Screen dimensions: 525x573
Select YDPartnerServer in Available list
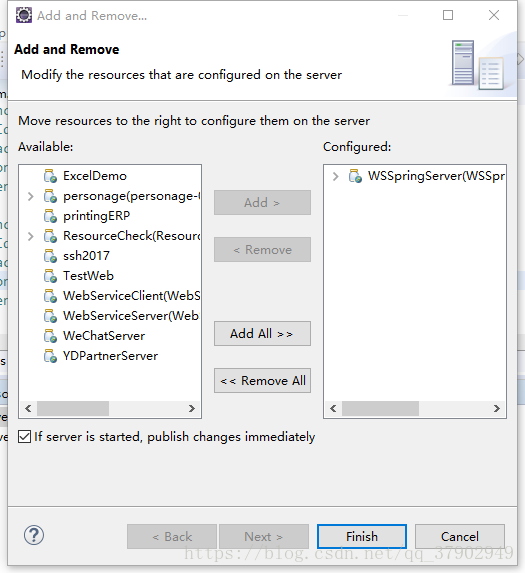[110, 356]
